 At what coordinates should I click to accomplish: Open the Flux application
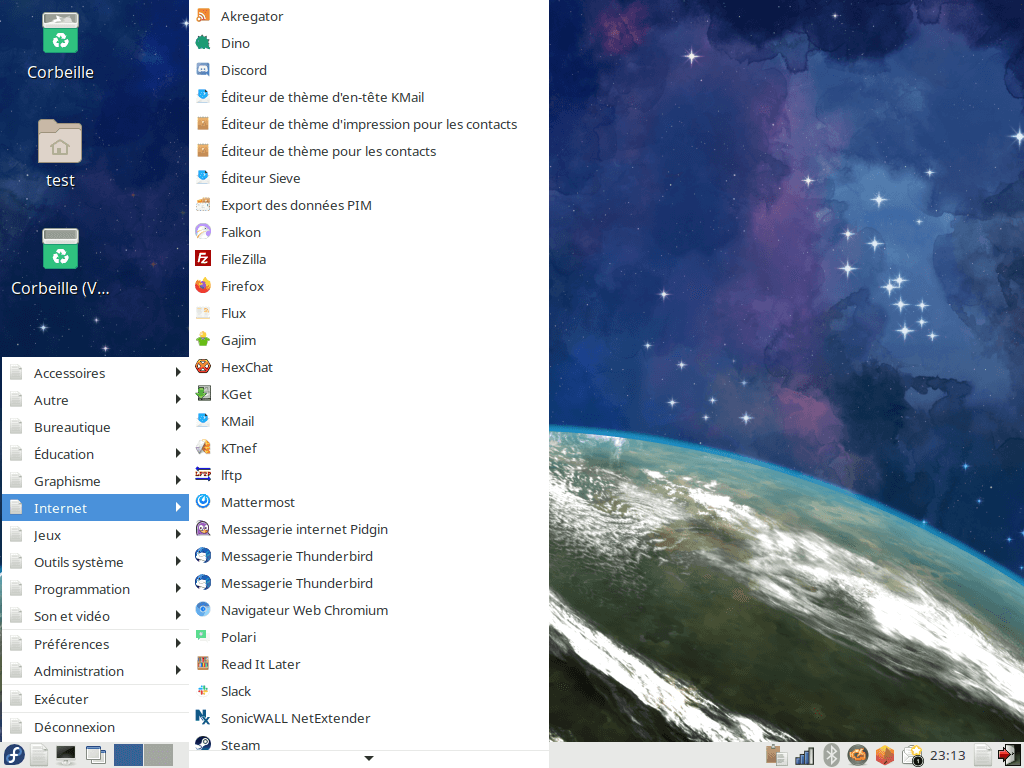(368, 313)
